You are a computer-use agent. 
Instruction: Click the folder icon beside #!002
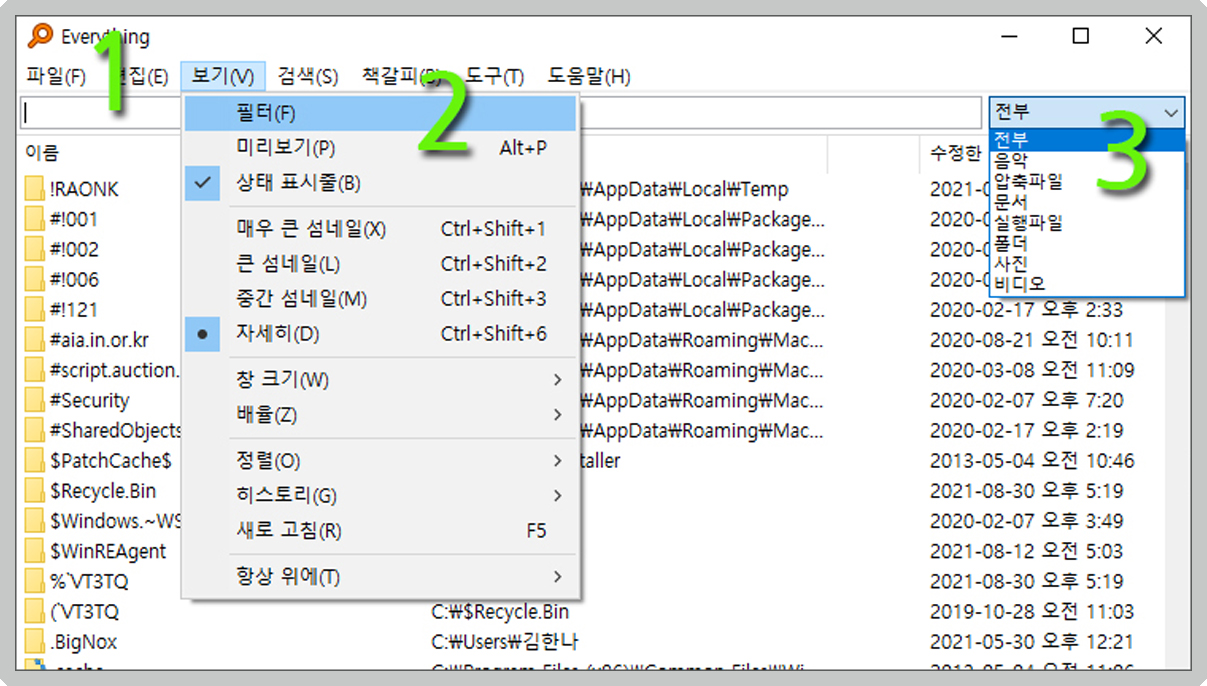pyautogui.click(x=35, y=249)
